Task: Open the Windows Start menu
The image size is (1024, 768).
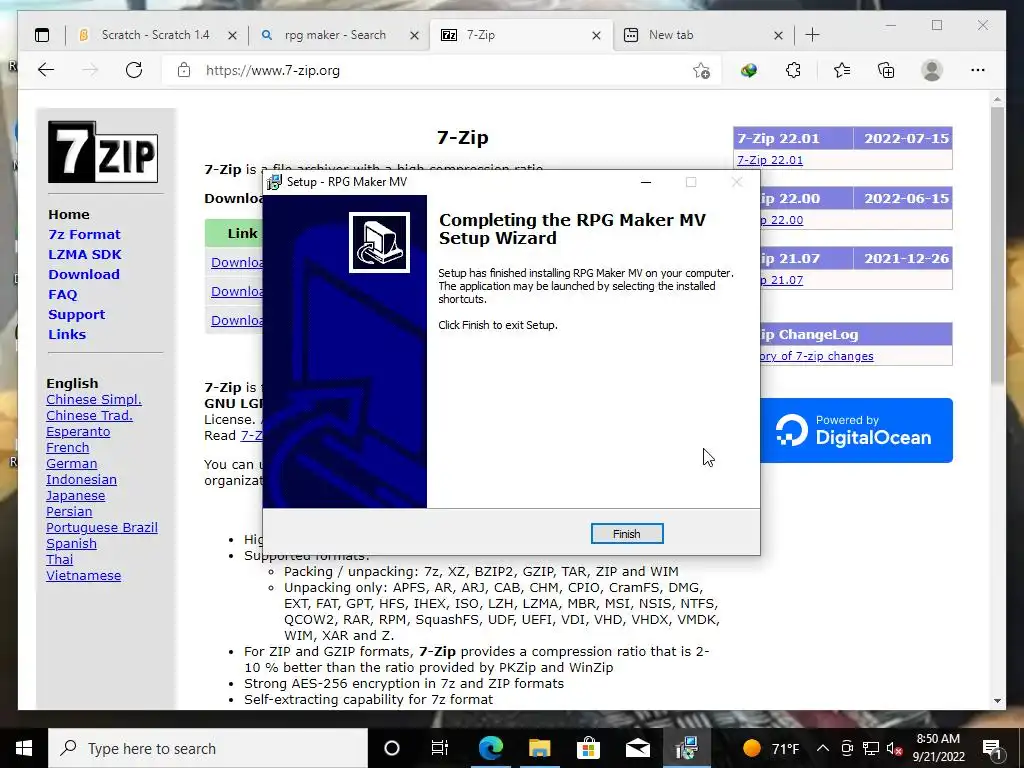Action: click(x=24, y=748)
